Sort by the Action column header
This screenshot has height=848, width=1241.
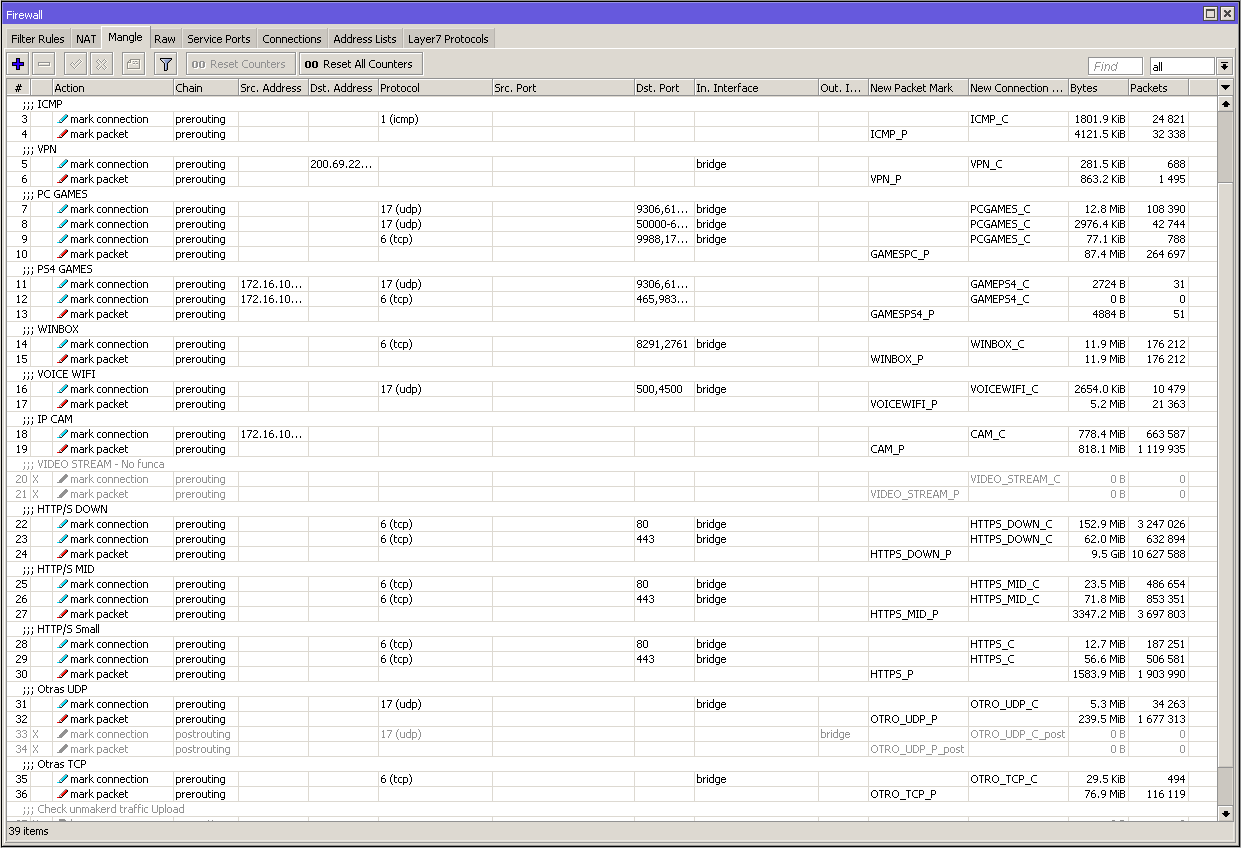click(112, 88)
